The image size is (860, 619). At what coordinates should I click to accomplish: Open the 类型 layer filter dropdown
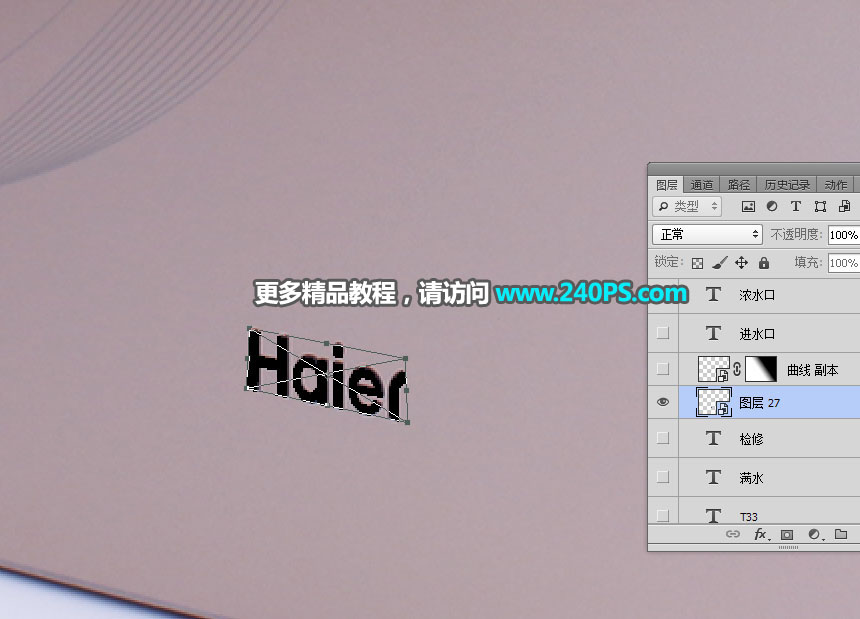(x=687, y=206)
